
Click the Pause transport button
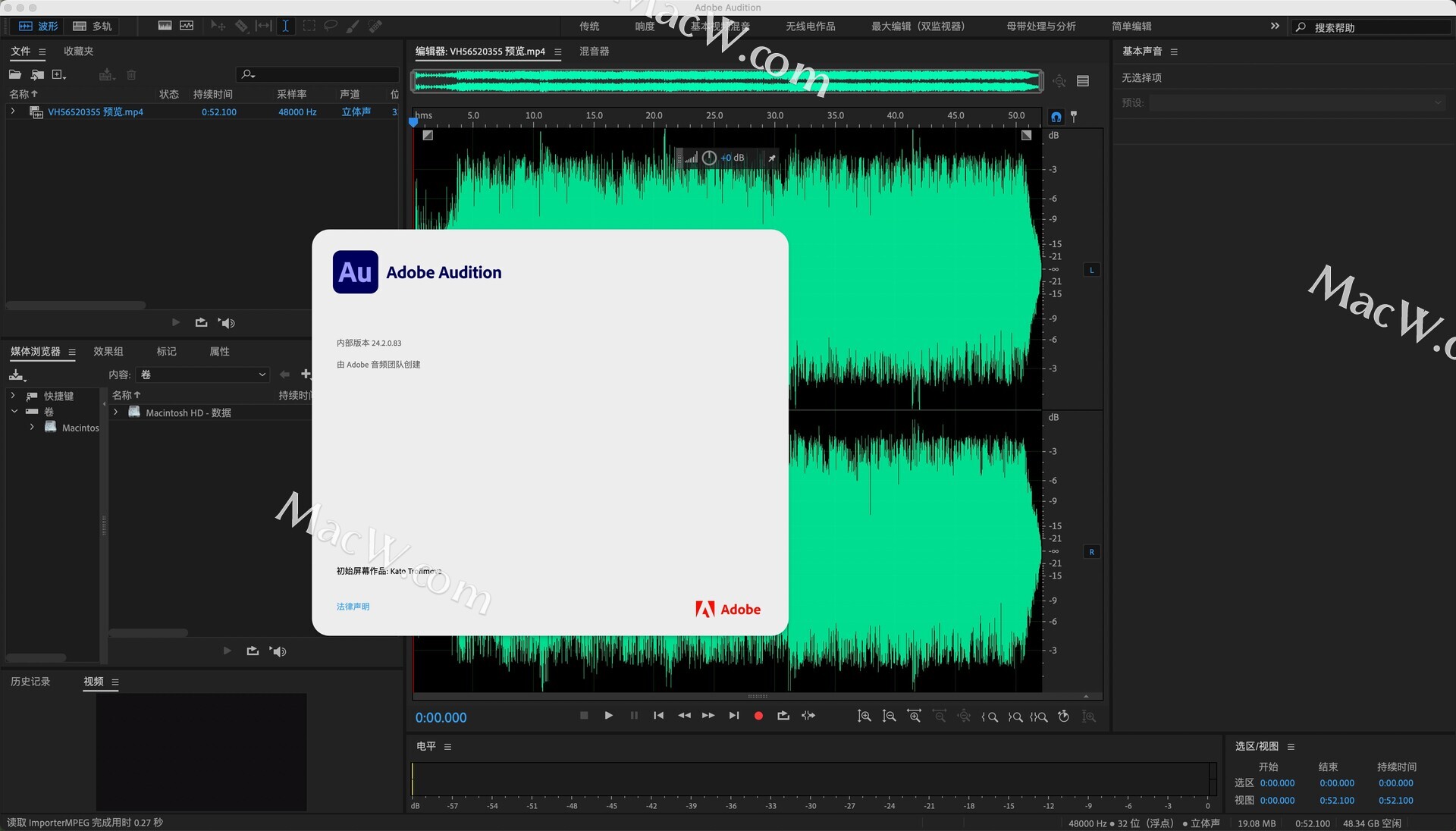[x=634, y=715]
